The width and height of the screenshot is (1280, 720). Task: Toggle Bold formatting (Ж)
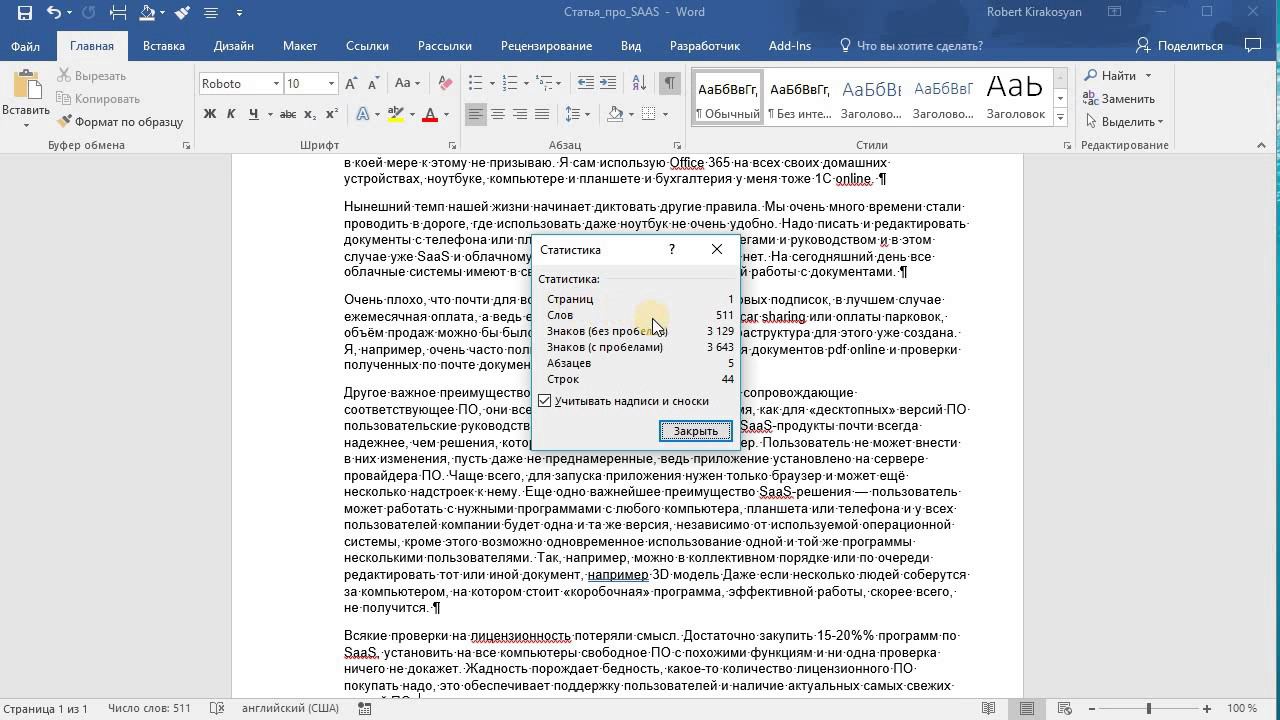pyautogui.click(x=210, y=115)
